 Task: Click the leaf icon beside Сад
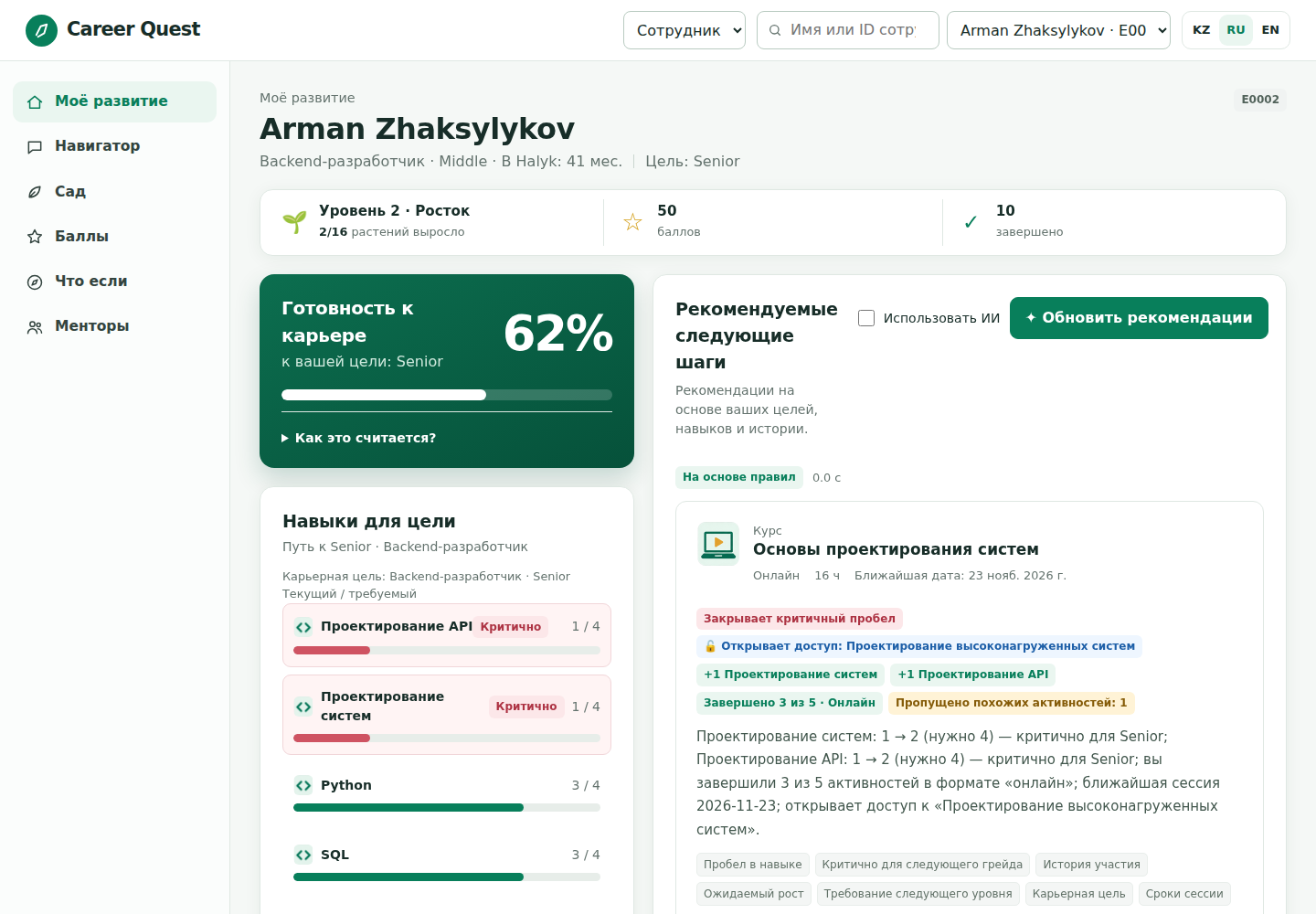coord(35,192)
